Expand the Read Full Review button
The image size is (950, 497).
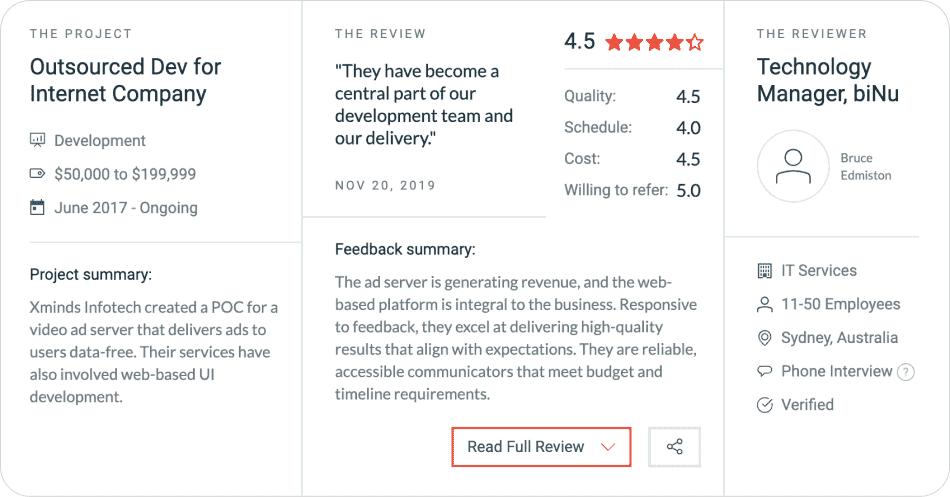(x=541, y=447)
